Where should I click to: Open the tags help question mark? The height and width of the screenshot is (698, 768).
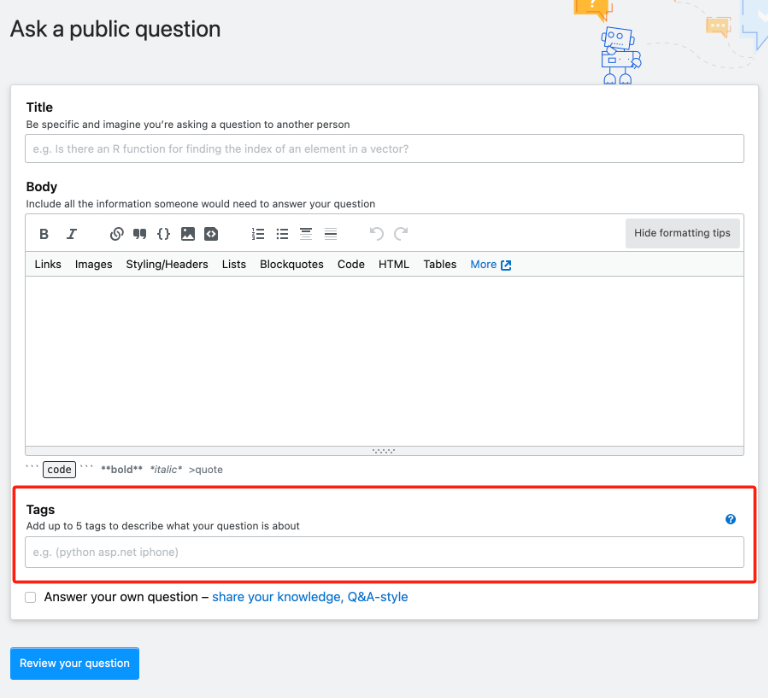(730, 519)
